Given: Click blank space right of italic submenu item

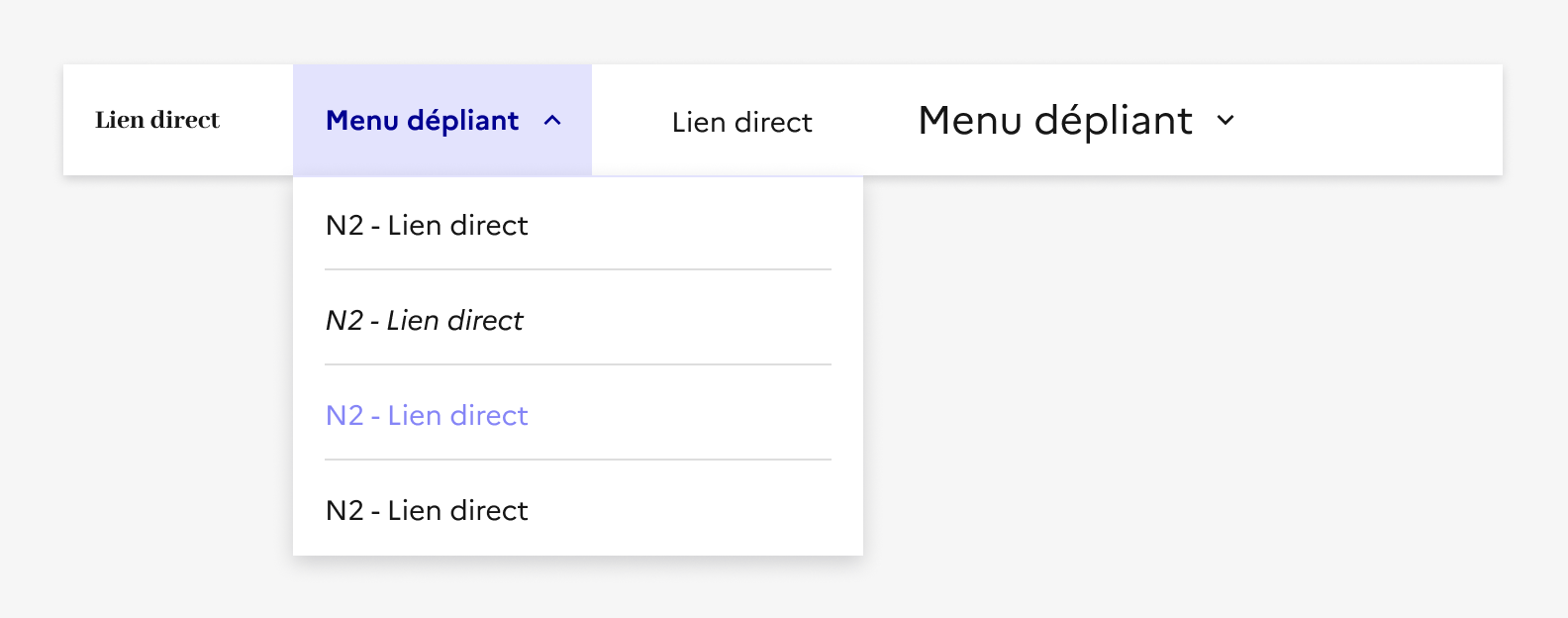Looking at the screenshot, I should tap(693, 321).
